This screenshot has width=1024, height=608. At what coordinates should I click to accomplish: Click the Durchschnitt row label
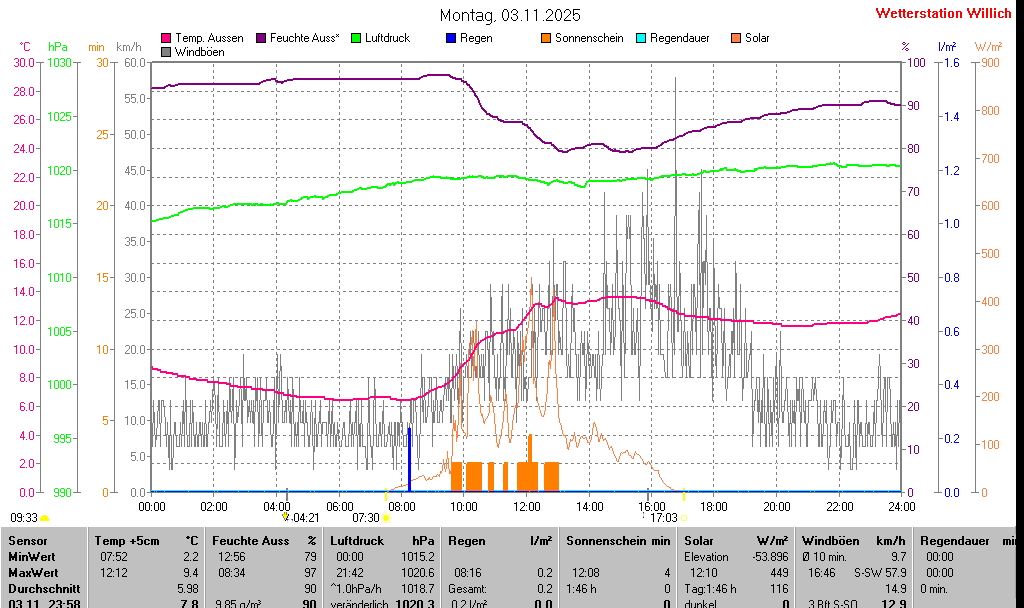pos(39,588)
